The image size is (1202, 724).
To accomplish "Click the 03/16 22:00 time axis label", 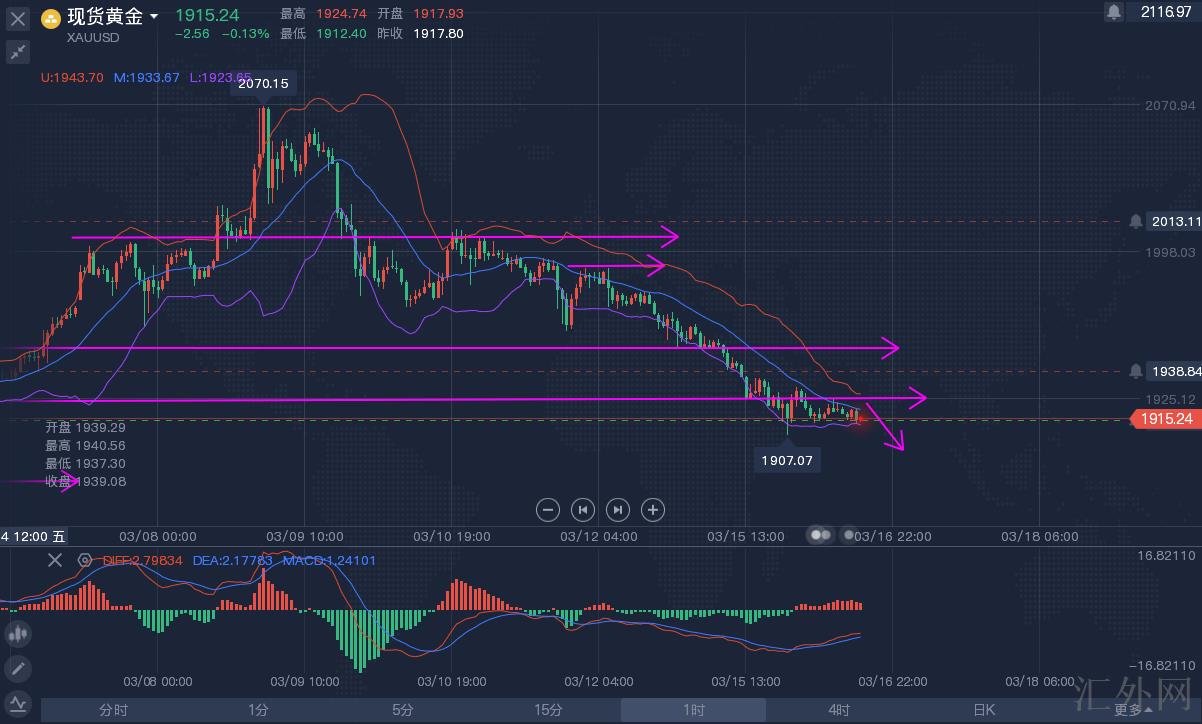I will [893, 536].
